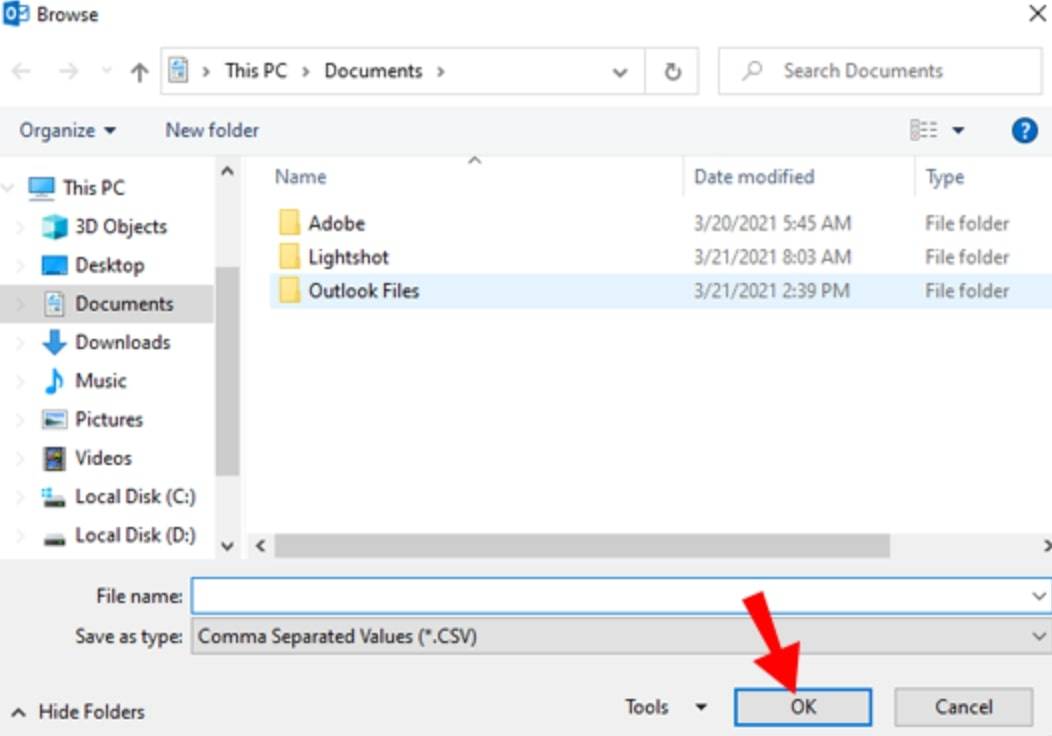
Task: Create a New folder
Action: 210,130
